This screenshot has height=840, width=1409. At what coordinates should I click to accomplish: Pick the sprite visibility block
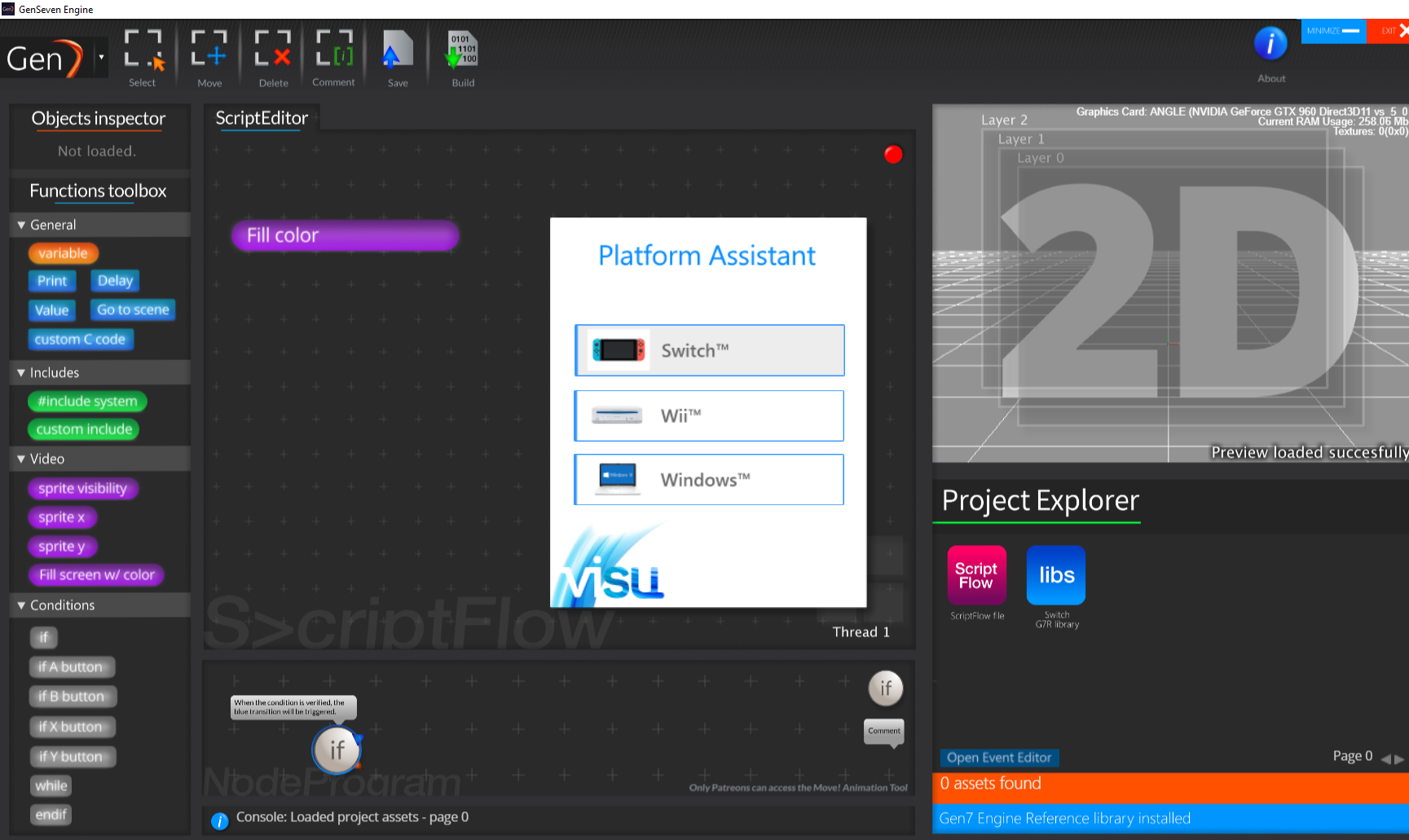[83, 489]
